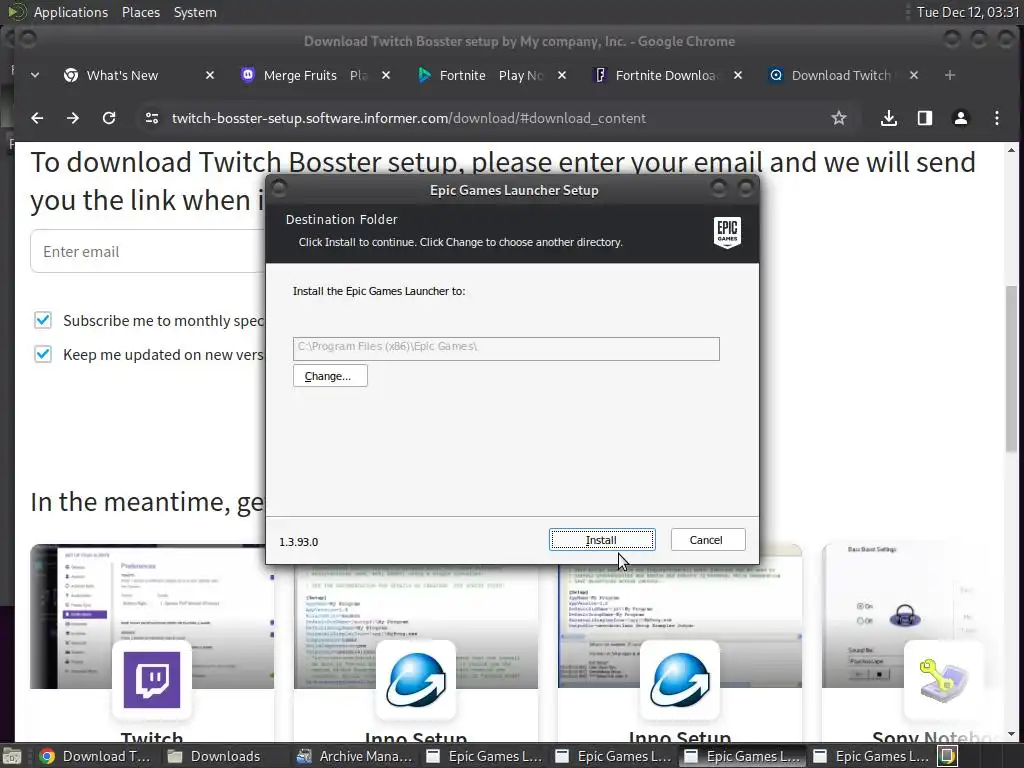Click the Enter email field
Image resolution: width=1024 pixels, height=768 pixels.
[x=148, y=251]
